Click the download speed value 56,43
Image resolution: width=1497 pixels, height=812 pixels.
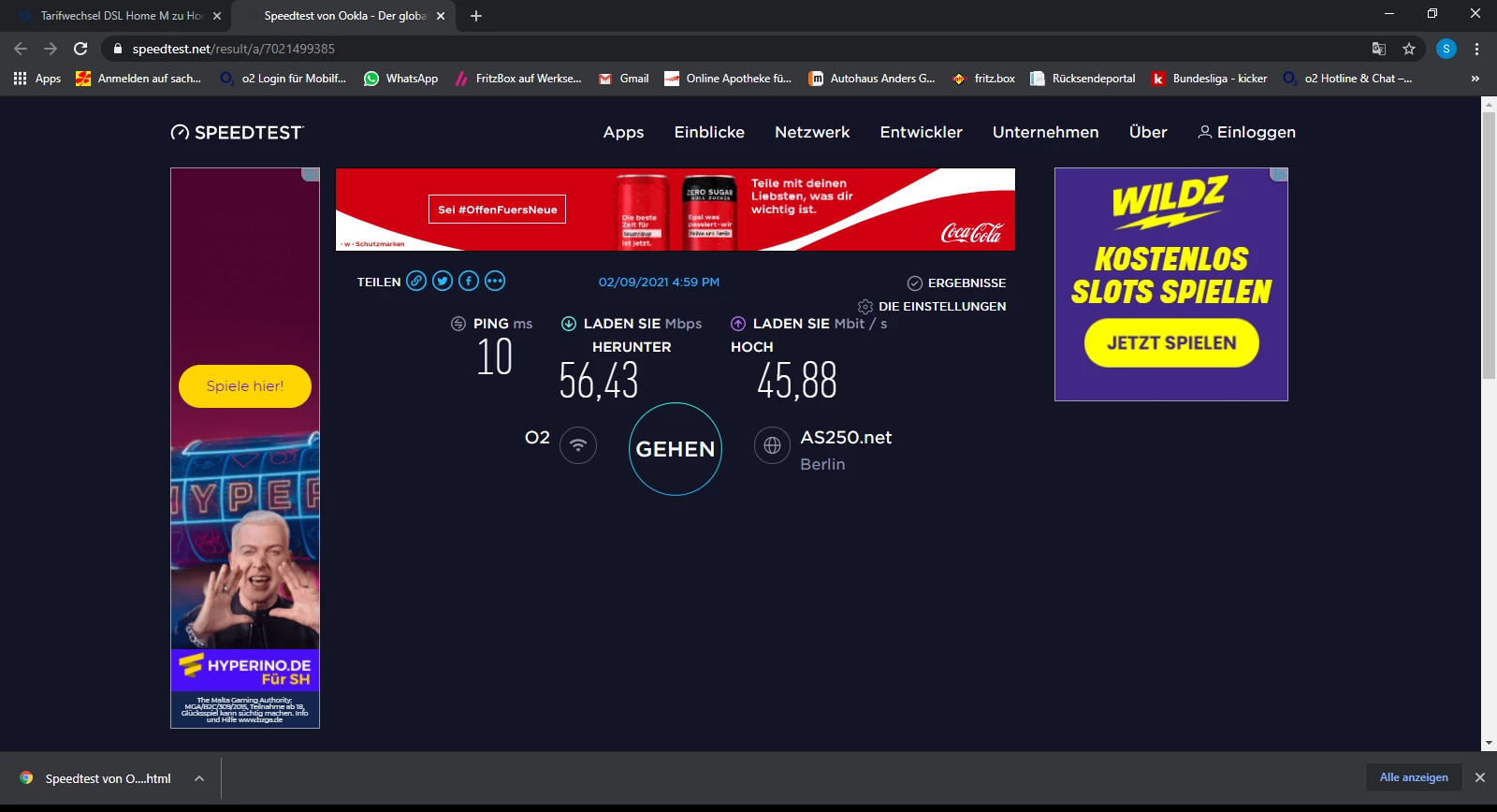pyautogui.click(x=599, y=381)
